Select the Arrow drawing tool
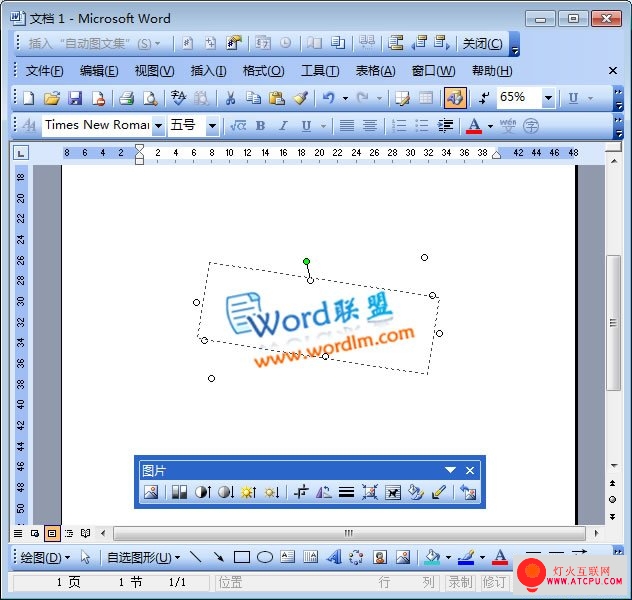The width and height of the screenshot is (632, 600). 219,557
